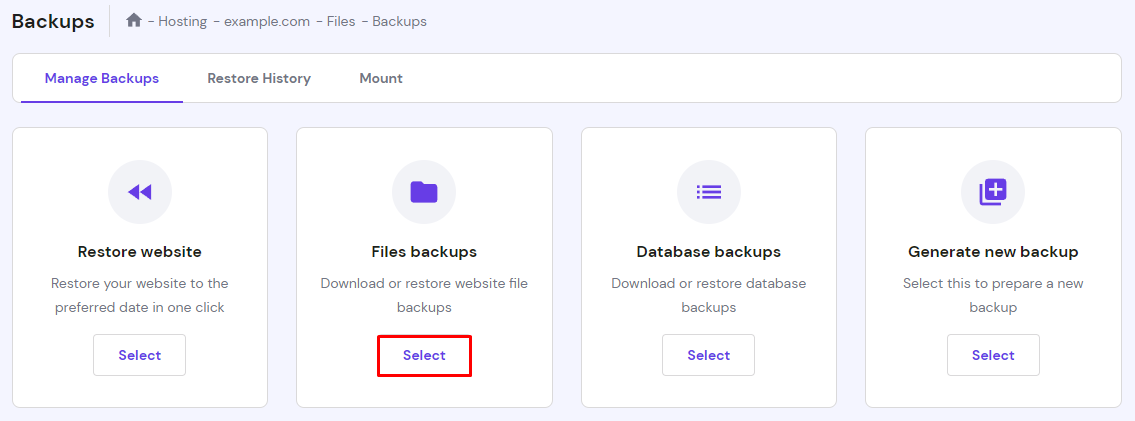
Task: Click the Files backups folder icon
Action: (x=424, y=192)
